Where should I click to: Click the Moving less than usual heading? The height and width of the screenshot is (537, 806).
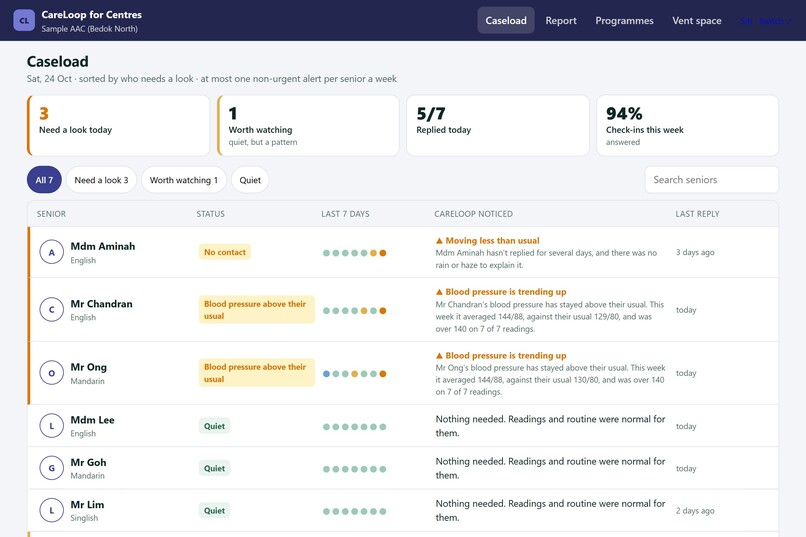tap(492, 240)
